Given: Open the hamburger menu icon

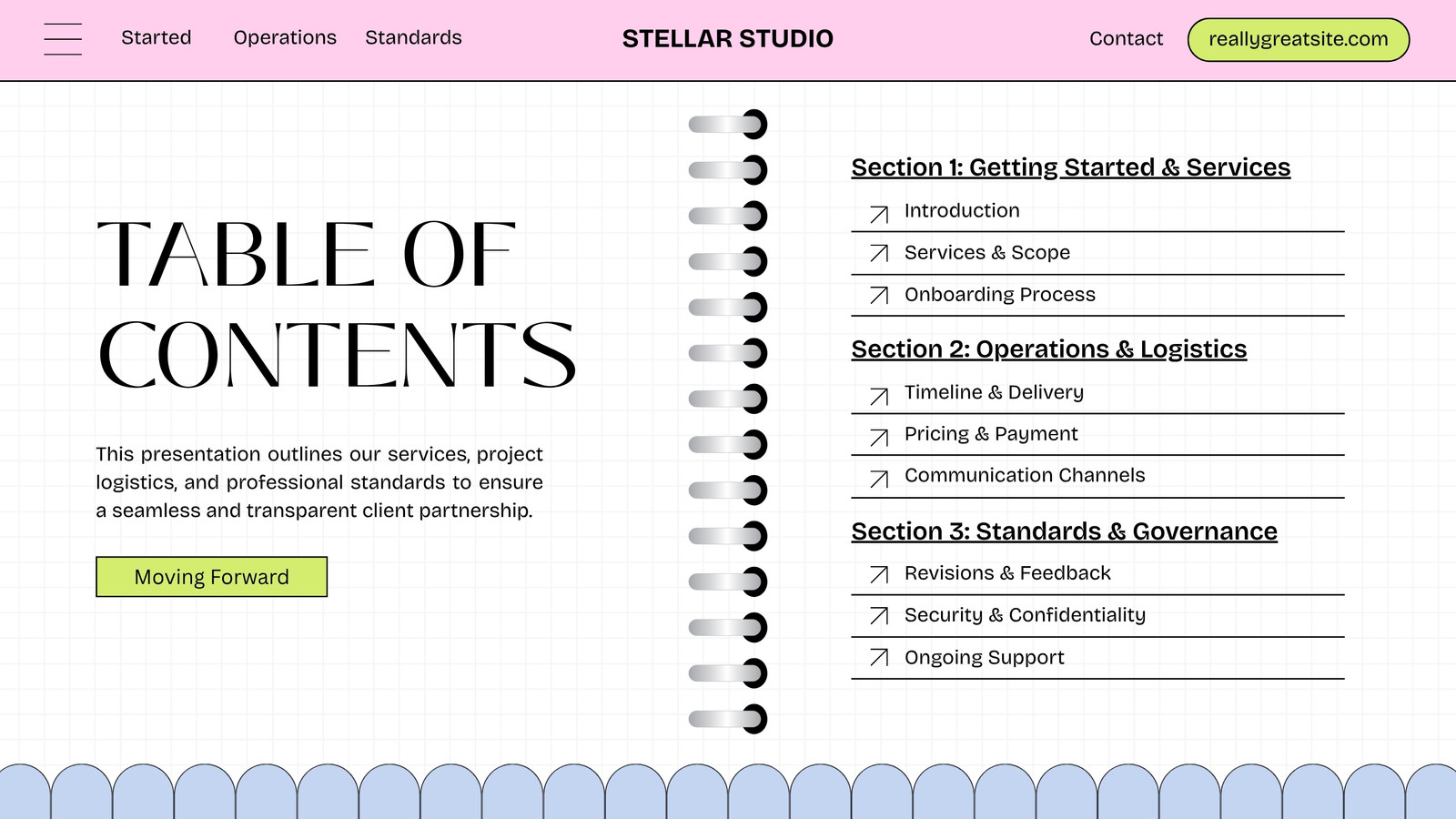Looking at the screenshot, I should coord(63,39).
